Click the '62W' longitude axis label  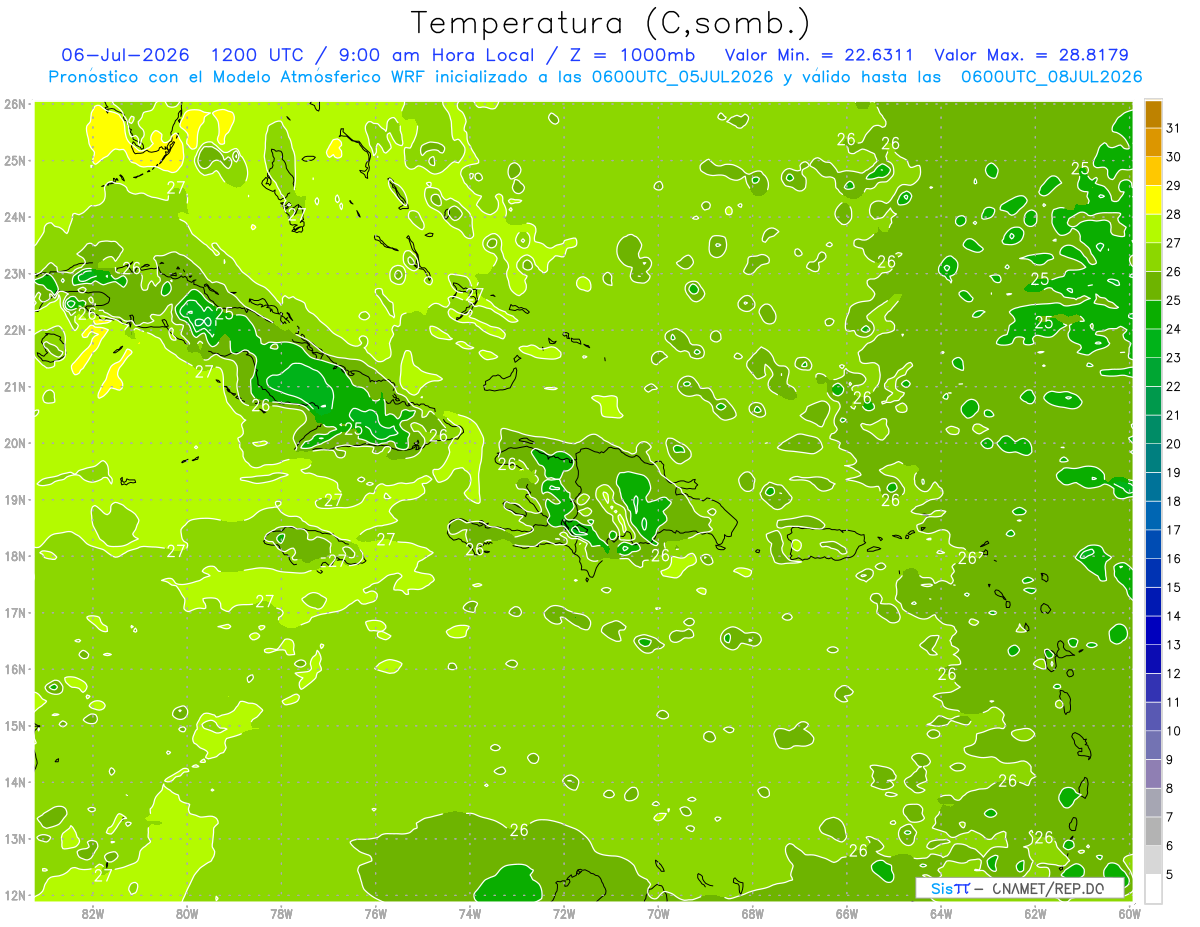(x=1035, y=913)
